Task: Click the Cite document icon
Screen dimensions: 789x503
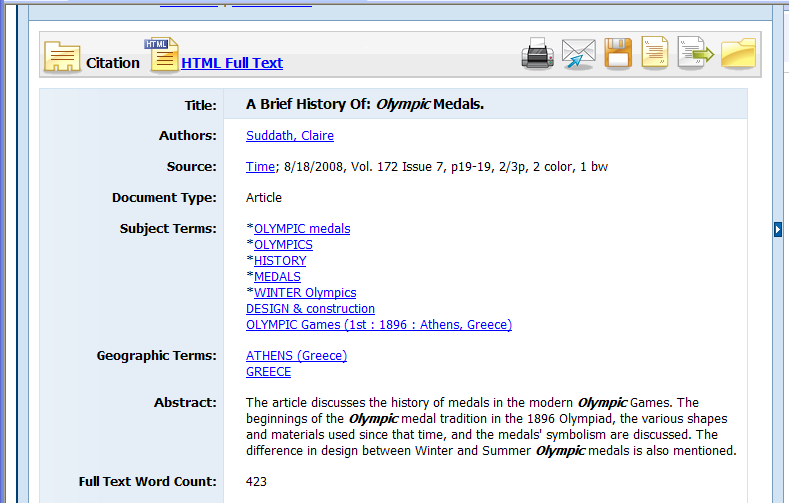Action: pos(655,52)
